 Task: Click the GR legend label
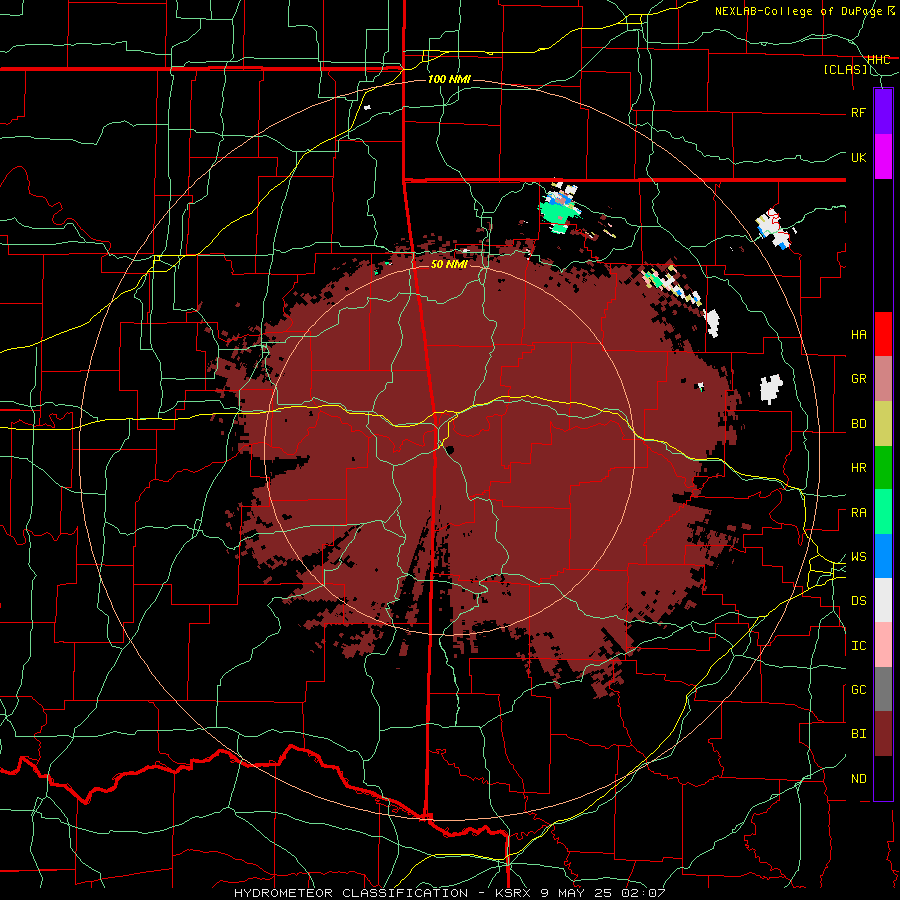(859, 379)
